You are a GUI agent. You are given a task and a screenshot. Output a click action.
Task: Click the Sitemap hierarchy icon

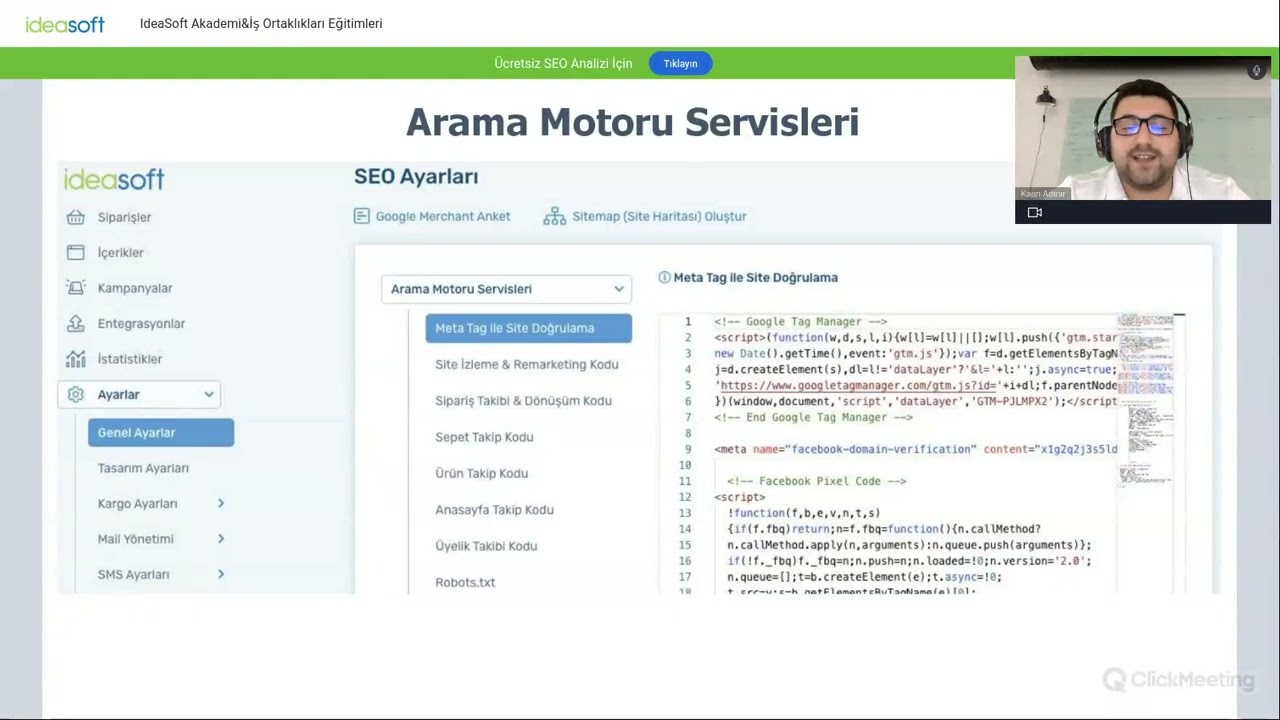554,216
